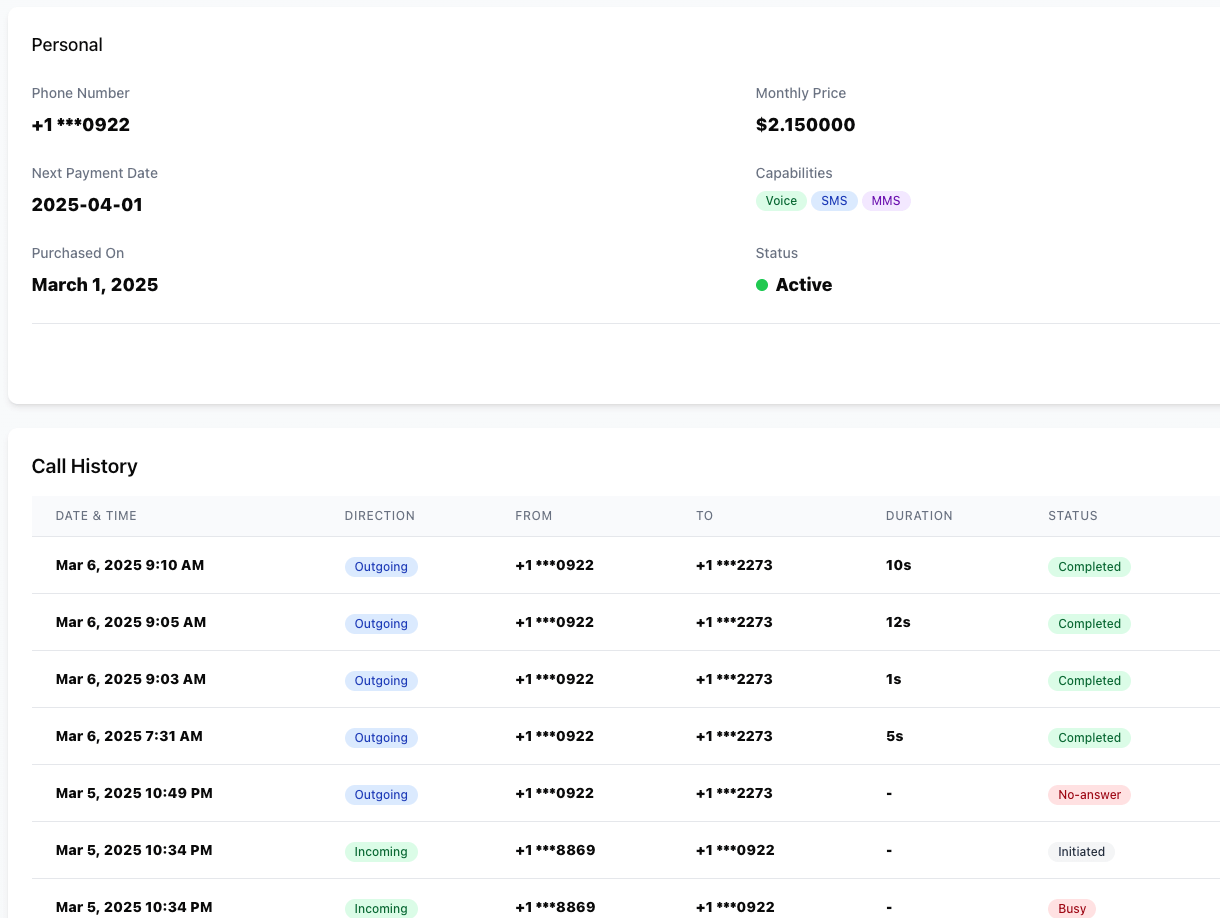The height and width of the screenshot is (918, 1220).
Task: Toggle the Outgoing badge on the 9:10 AM call
Action: click(381, 567)
